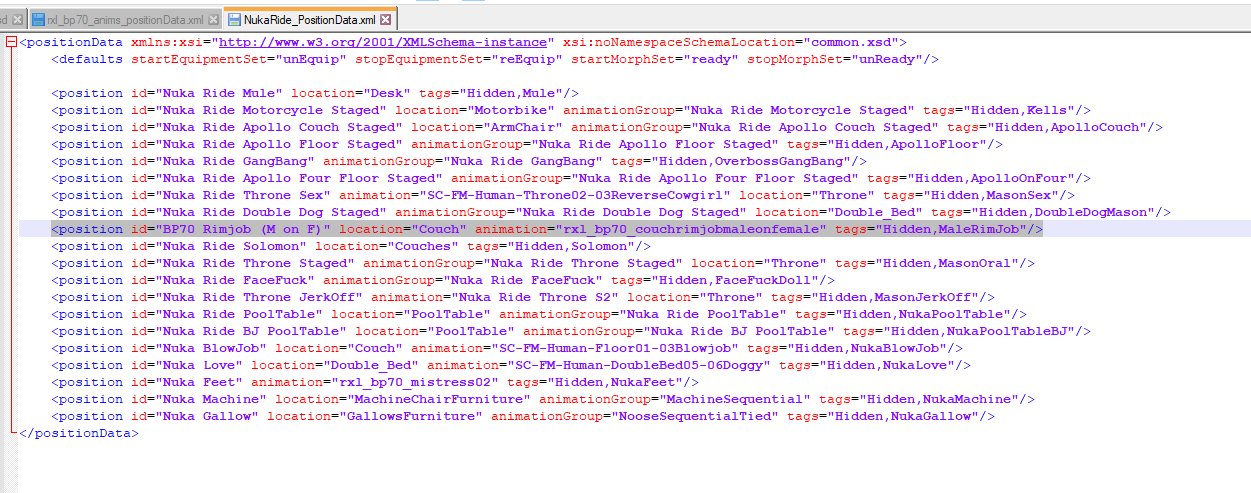
Task: Close the partially visible leftmost tab
Action: [x=16, y=20]
